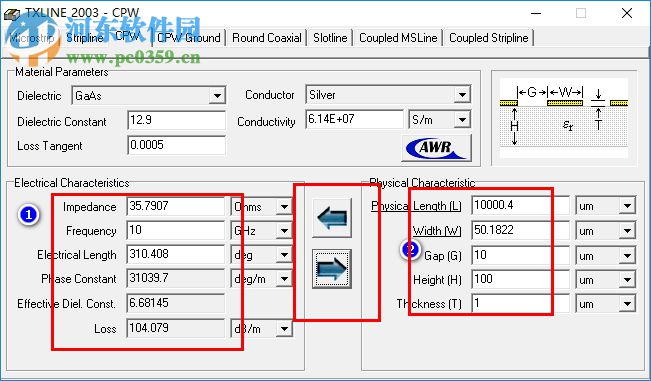Open the Gap um unit dropdown

pyautogui.click(x=627, y=256)
